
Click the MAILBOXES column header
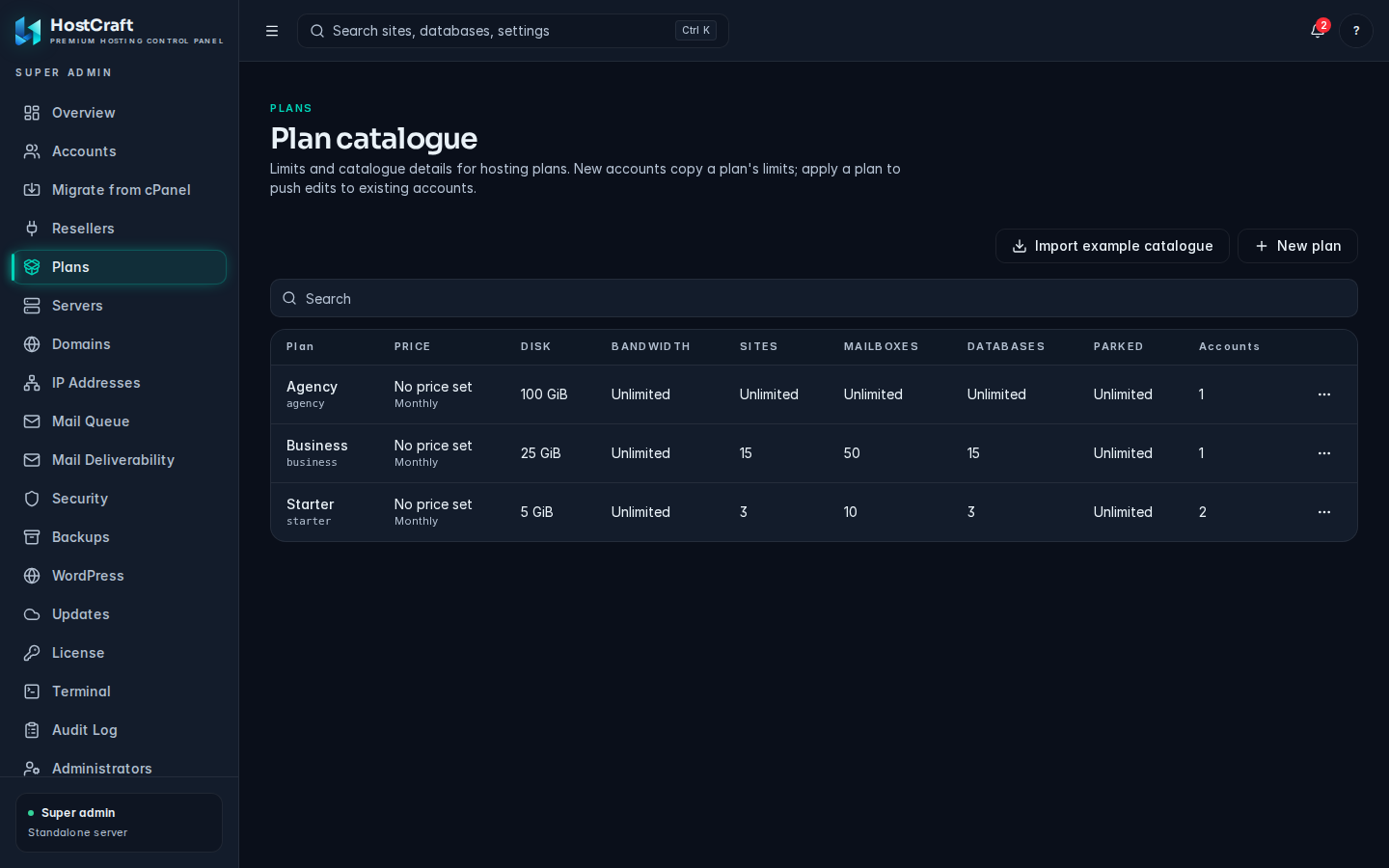881,346
